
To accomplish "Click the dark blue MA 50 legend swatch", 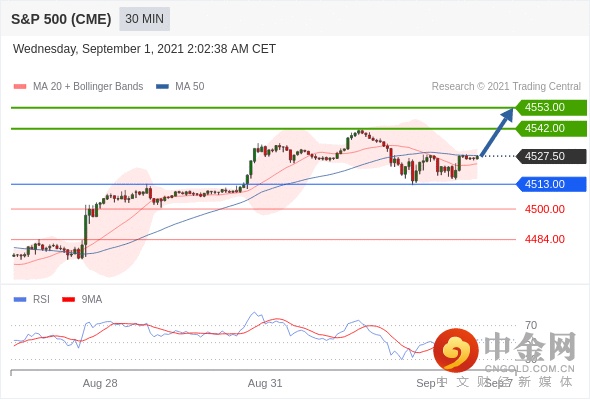I will [162, 87].
